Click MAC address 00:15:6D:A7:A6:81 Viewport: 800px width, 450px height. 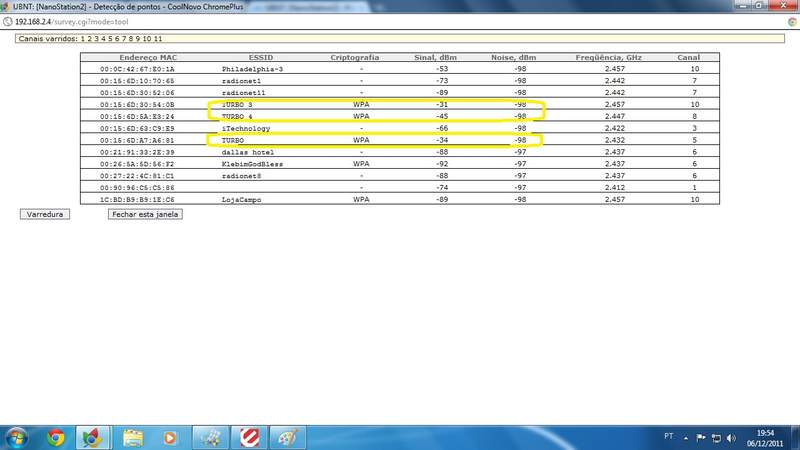click(137, 140)
